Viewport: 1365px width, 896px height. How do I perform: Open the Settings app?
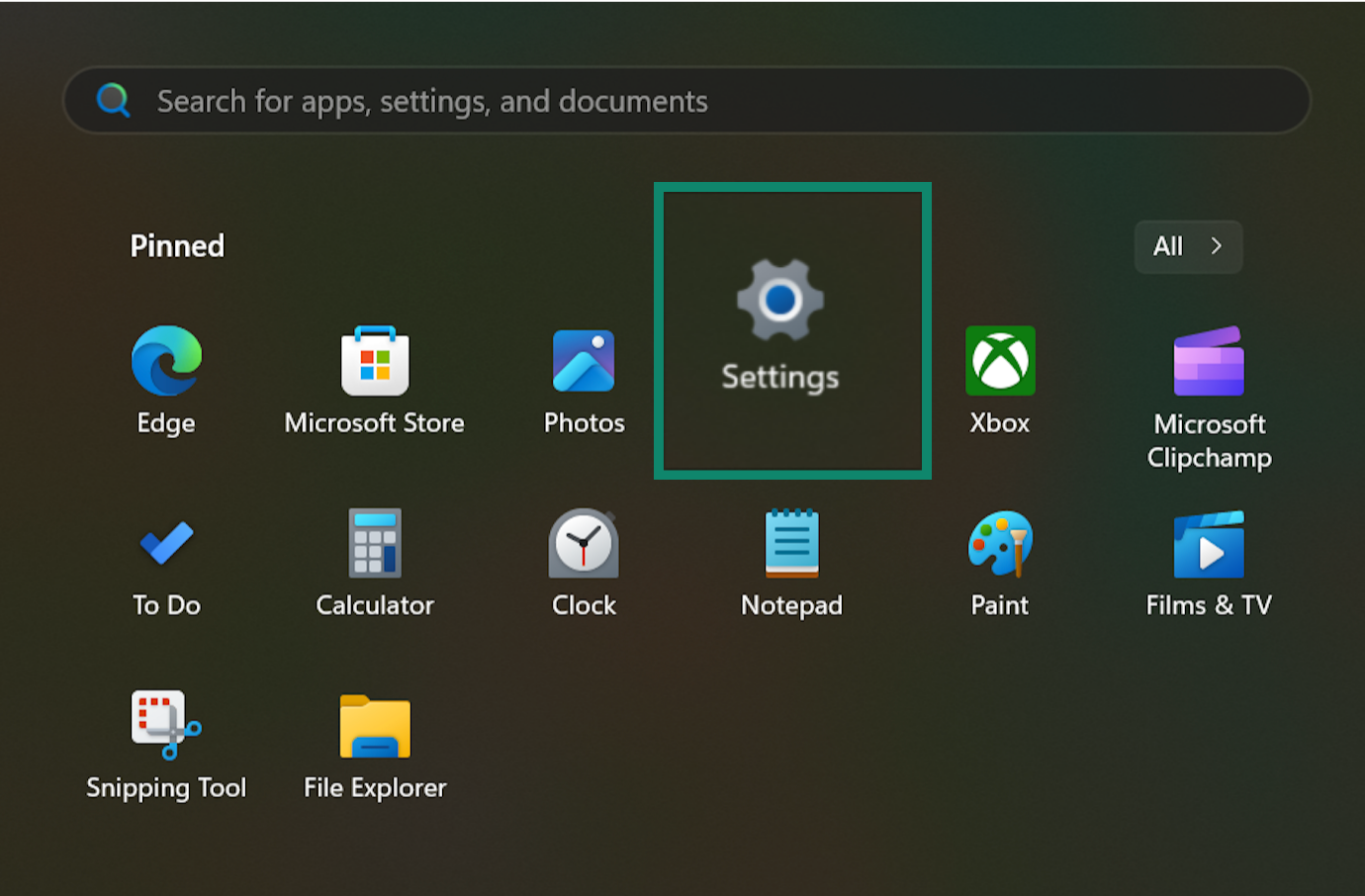coord(780,326)
